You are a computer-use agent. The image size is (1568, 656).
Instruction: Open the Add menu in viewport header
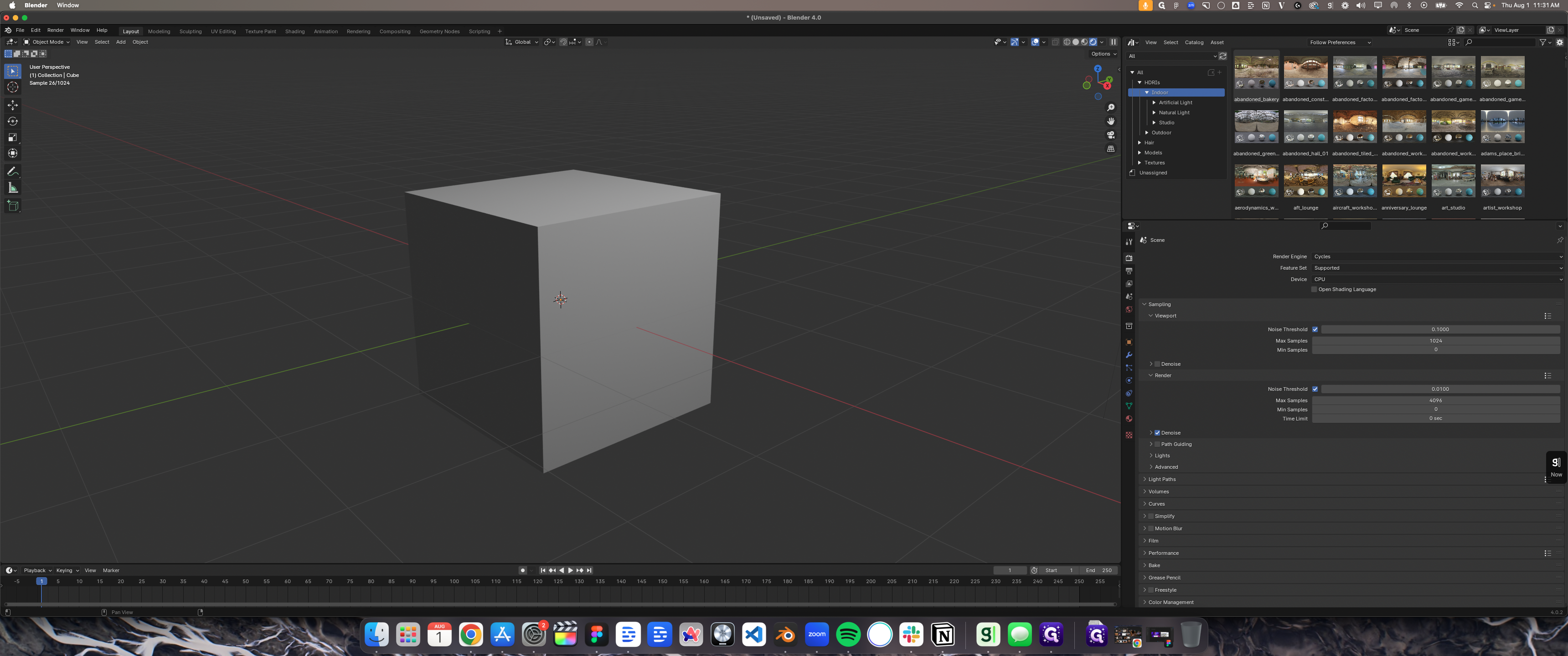120,42
